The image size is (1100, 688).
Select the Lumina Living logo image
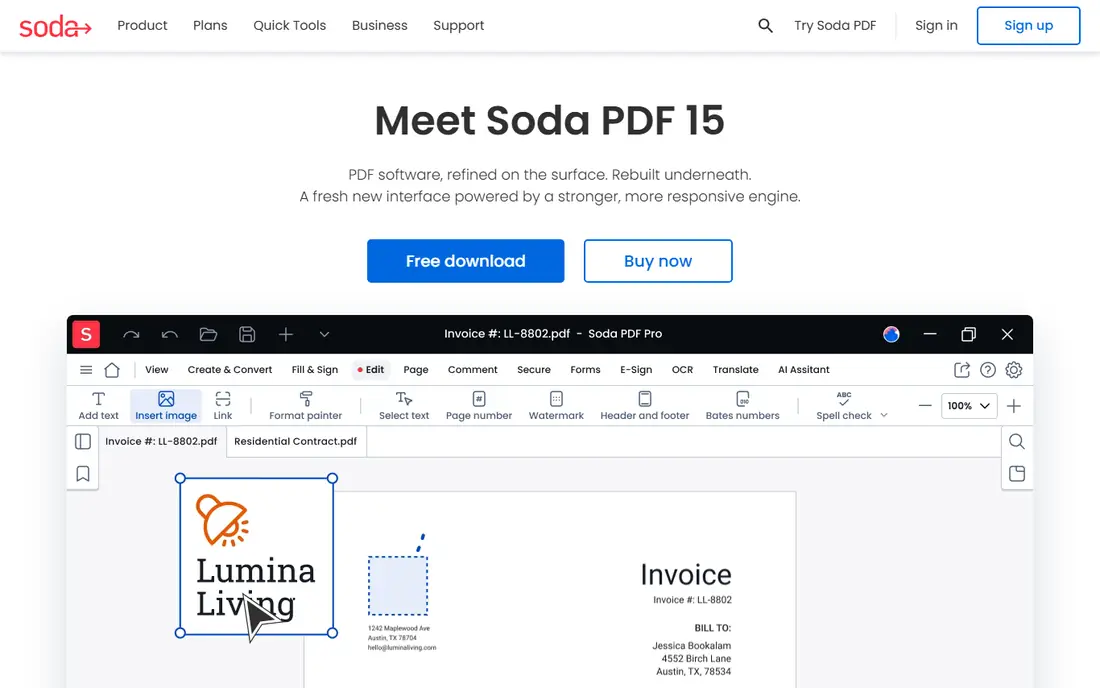point(256,555)
